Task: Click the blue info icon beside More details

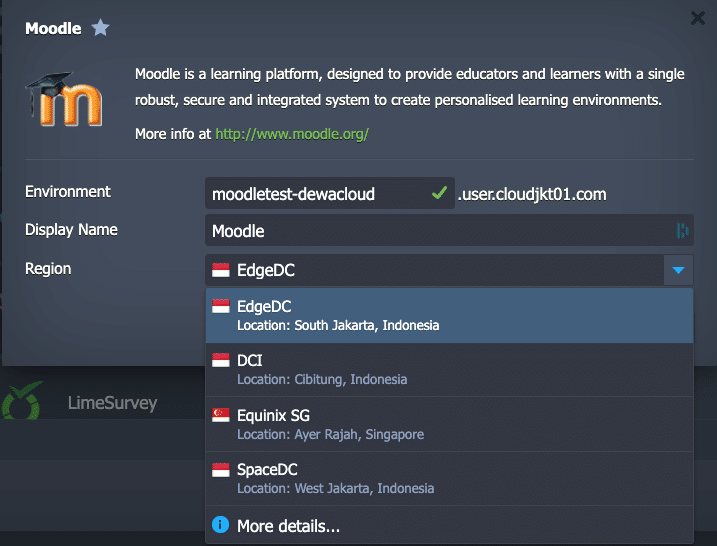Action: click(220, 525)
